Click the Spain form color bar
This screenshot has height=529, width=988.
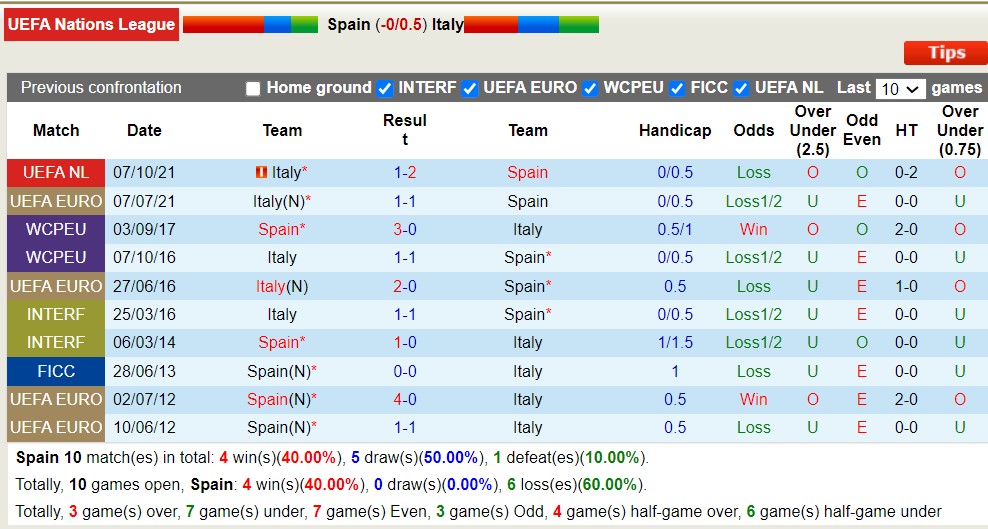[x=250, y=24]
